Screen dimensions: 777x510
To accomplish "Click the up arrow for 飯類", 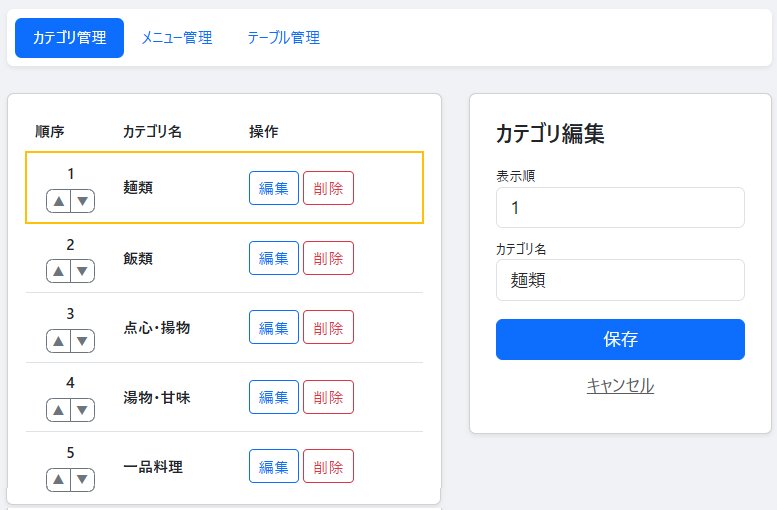I will pyautogui.click(x=59, y=271).
